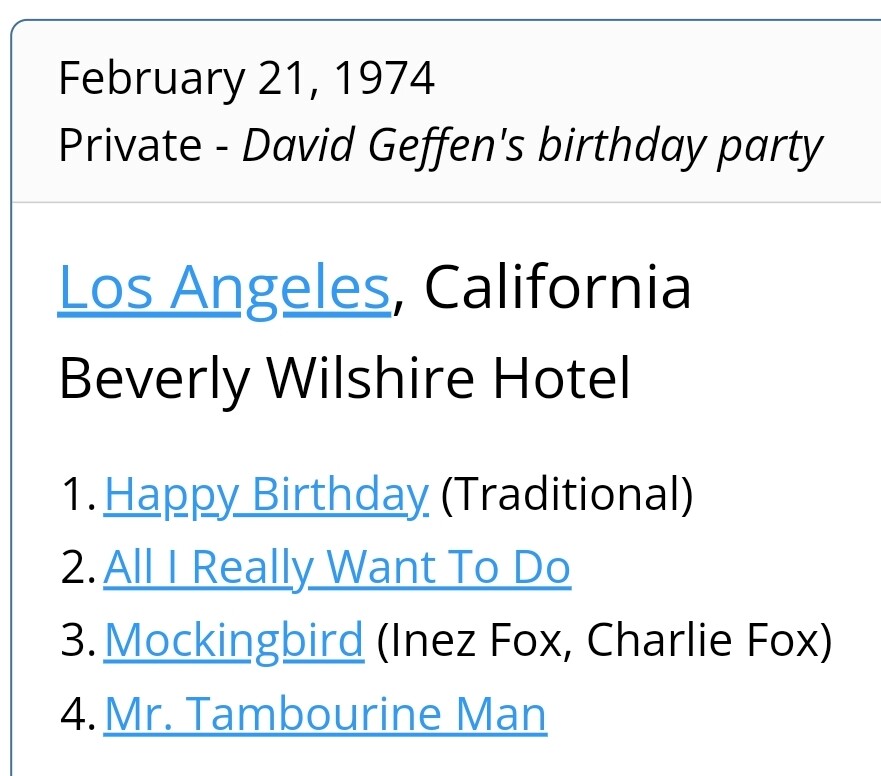
Task: Open the Mockingbird song link
Action: click(x=234, y=641)
